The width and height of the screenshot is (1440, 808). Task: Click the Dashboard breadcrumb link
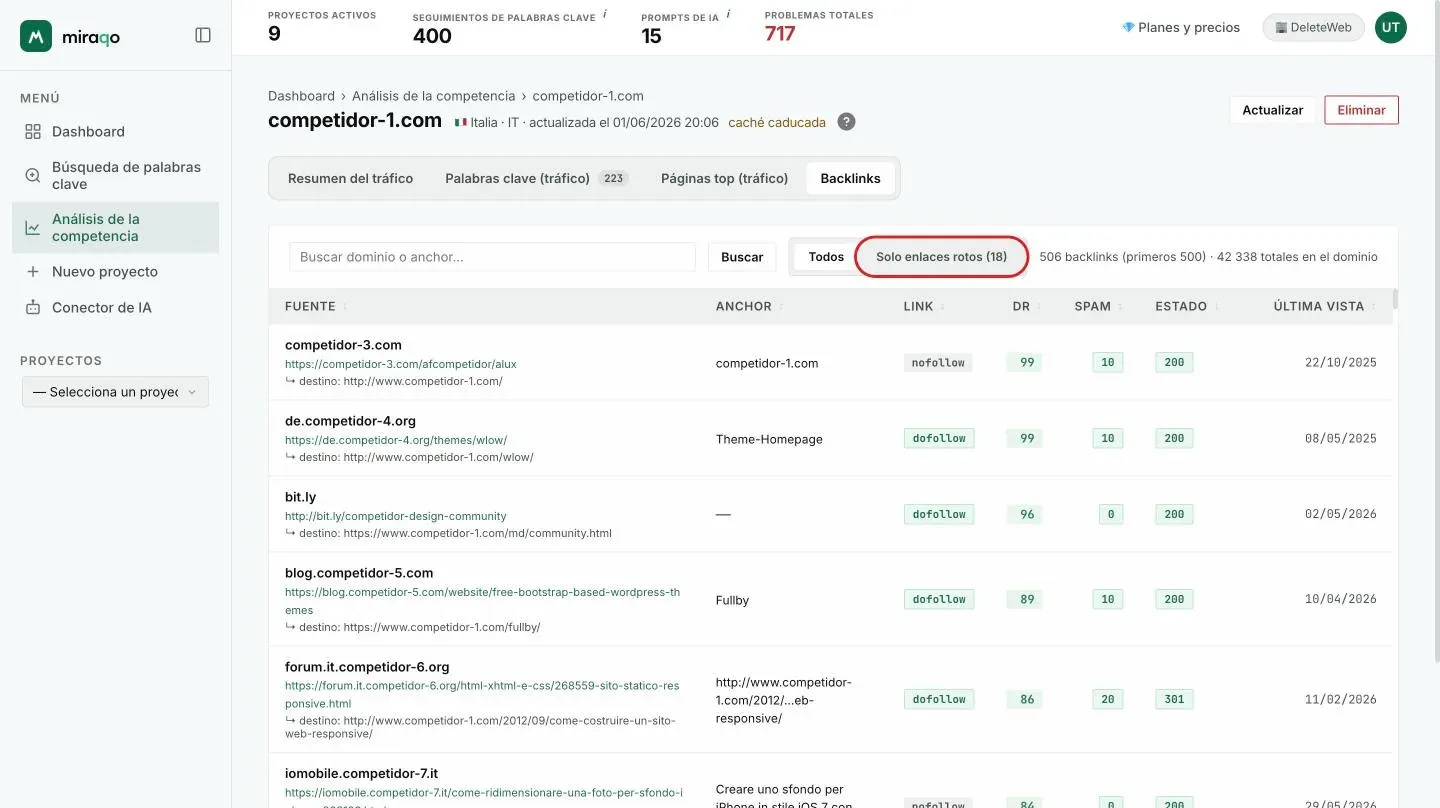(x=301, y=96)
